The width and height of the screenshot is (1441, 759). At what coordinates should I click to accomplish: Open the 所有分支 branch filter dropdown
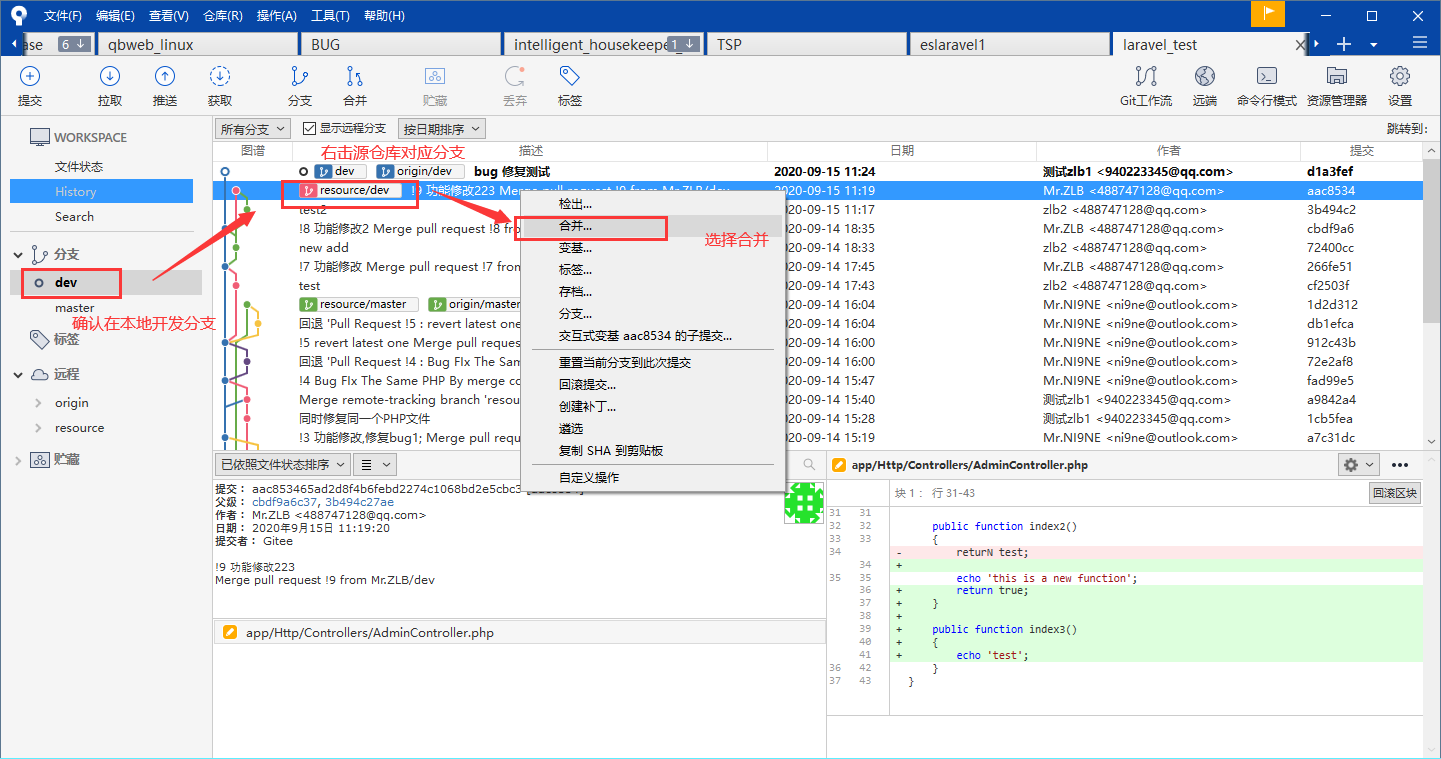[x=253, y=129]
